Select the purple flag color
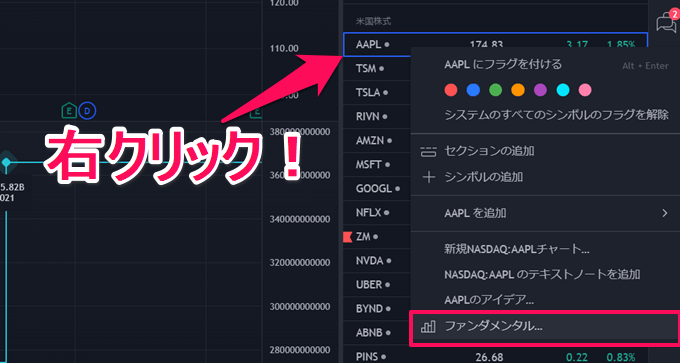680x363 pixels. pyautogui.click(x=540, y=90)
